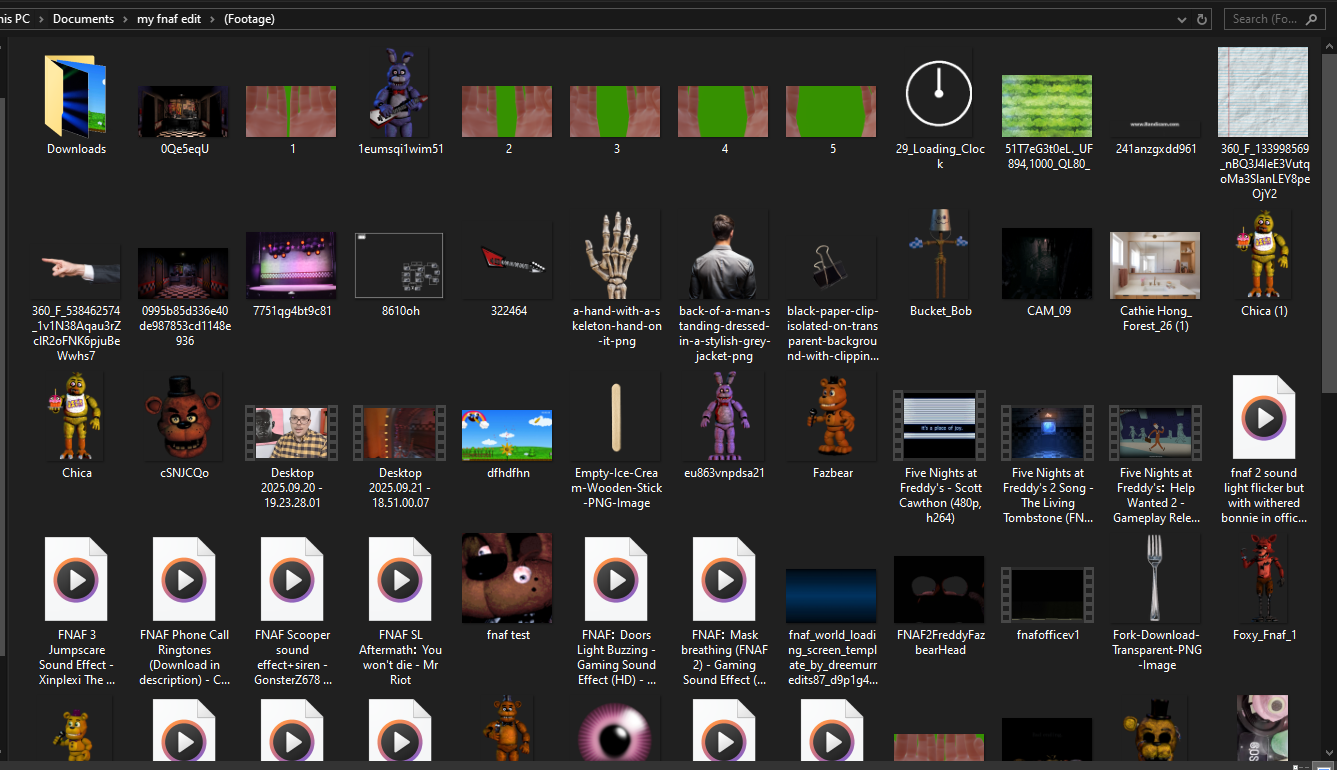Select the FNAF Scooper sound effect+siren audio icon

pyautogui.click(x=292, y=579)
